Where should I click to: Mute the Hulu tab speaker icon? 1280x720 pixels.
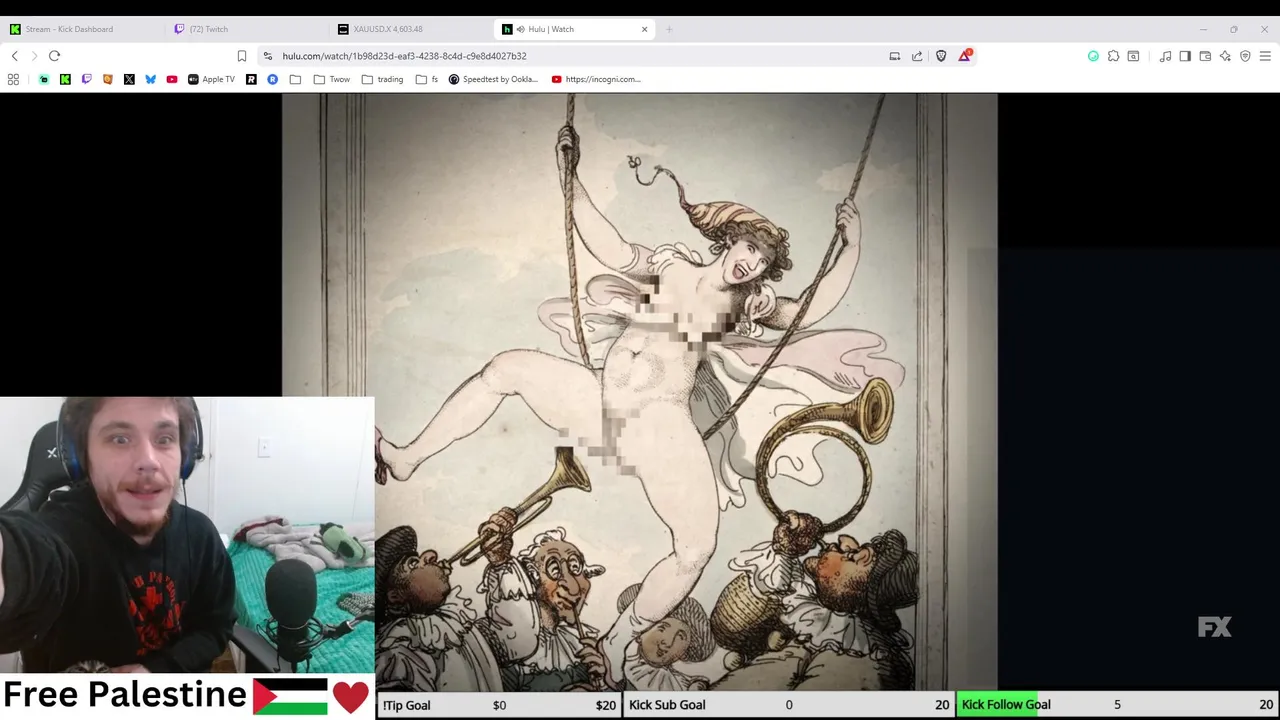pos(520,29)
